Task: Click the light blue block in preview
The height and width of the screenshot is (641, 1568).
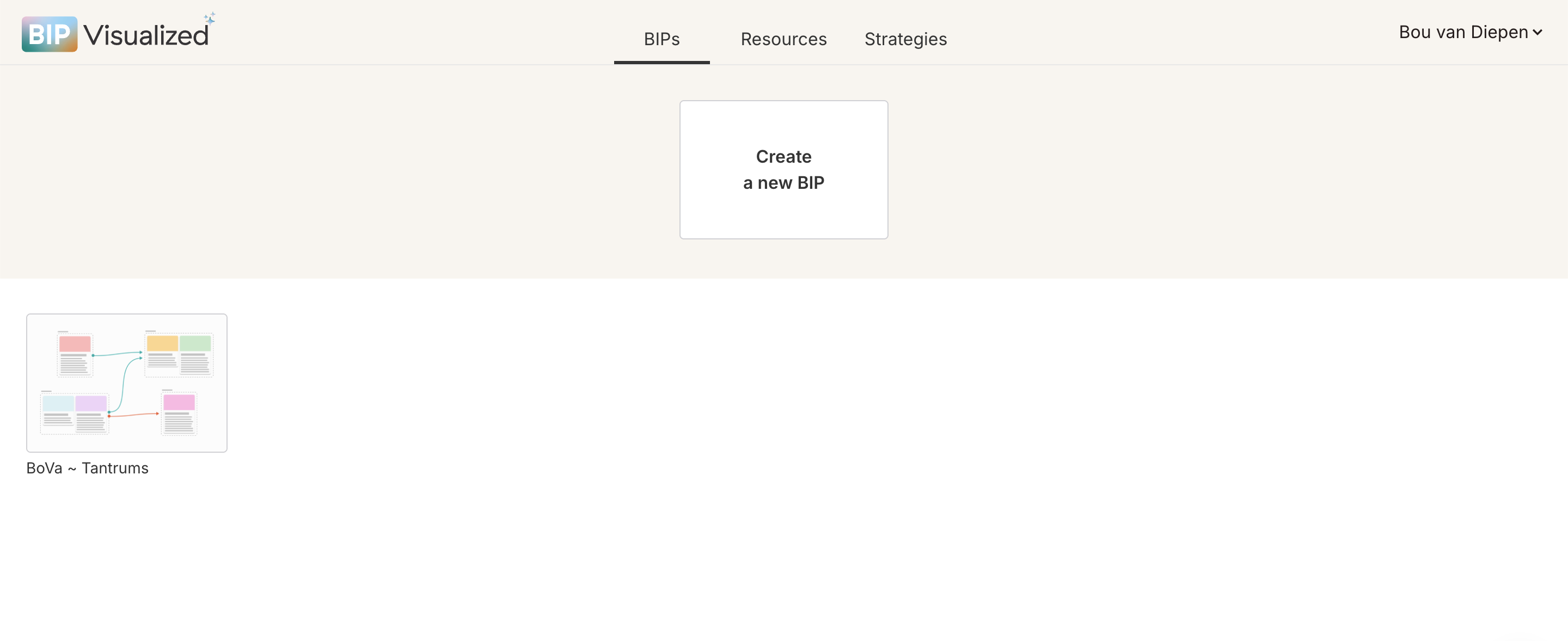Action: 58,404
